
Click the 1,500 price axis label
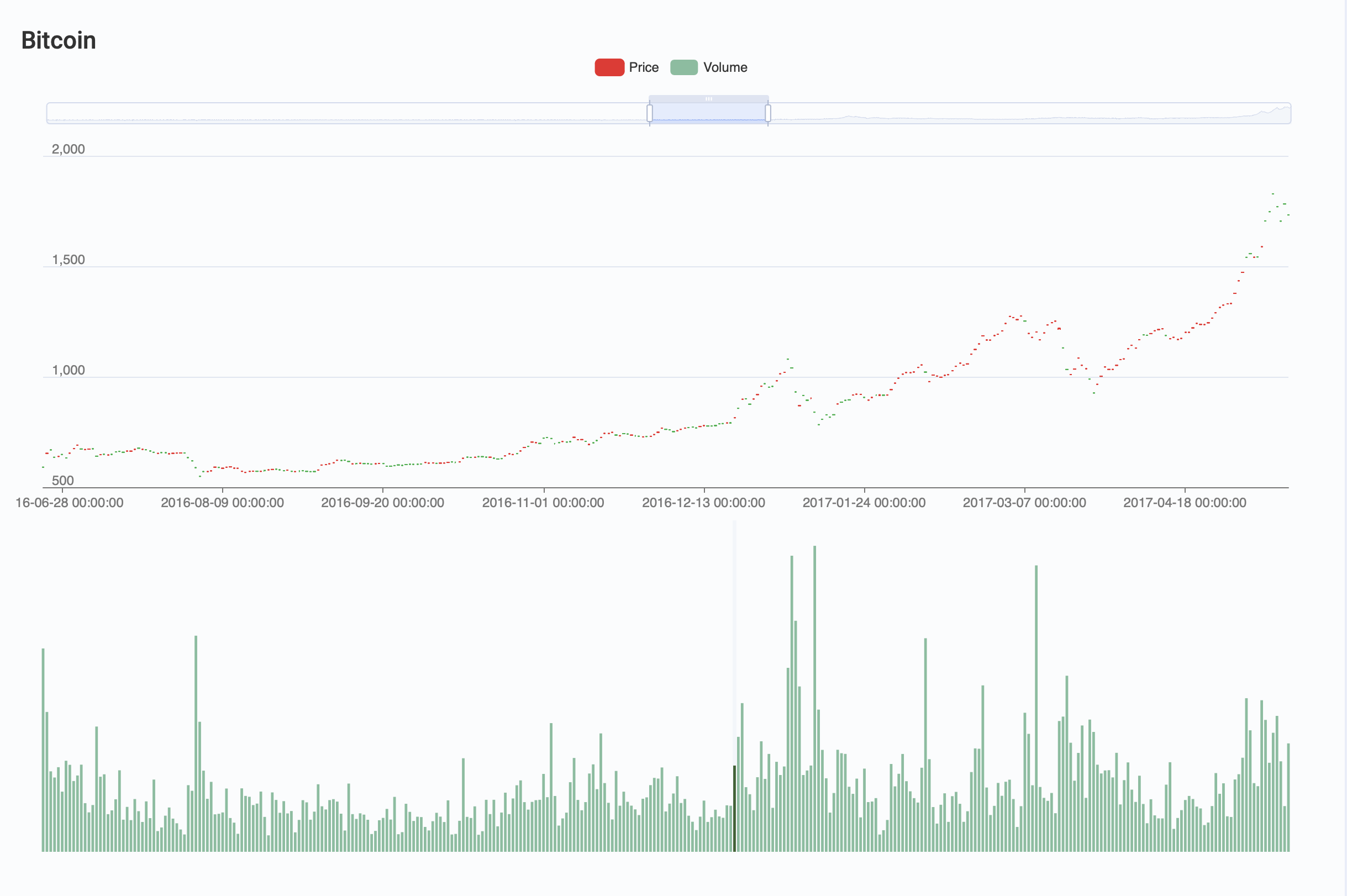point(68,260)
